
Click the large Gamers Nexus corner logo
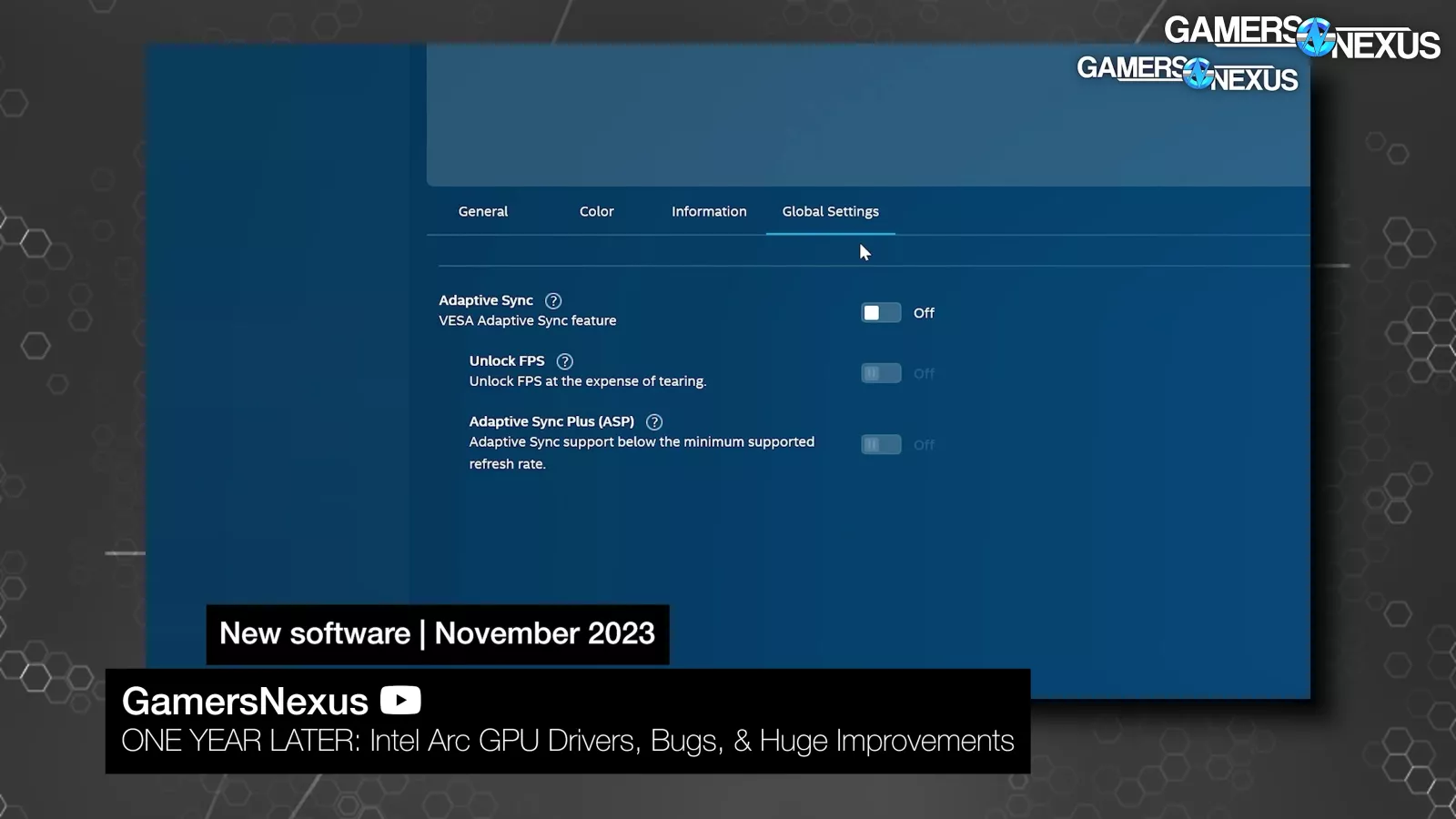click(x=1301, y=37)
